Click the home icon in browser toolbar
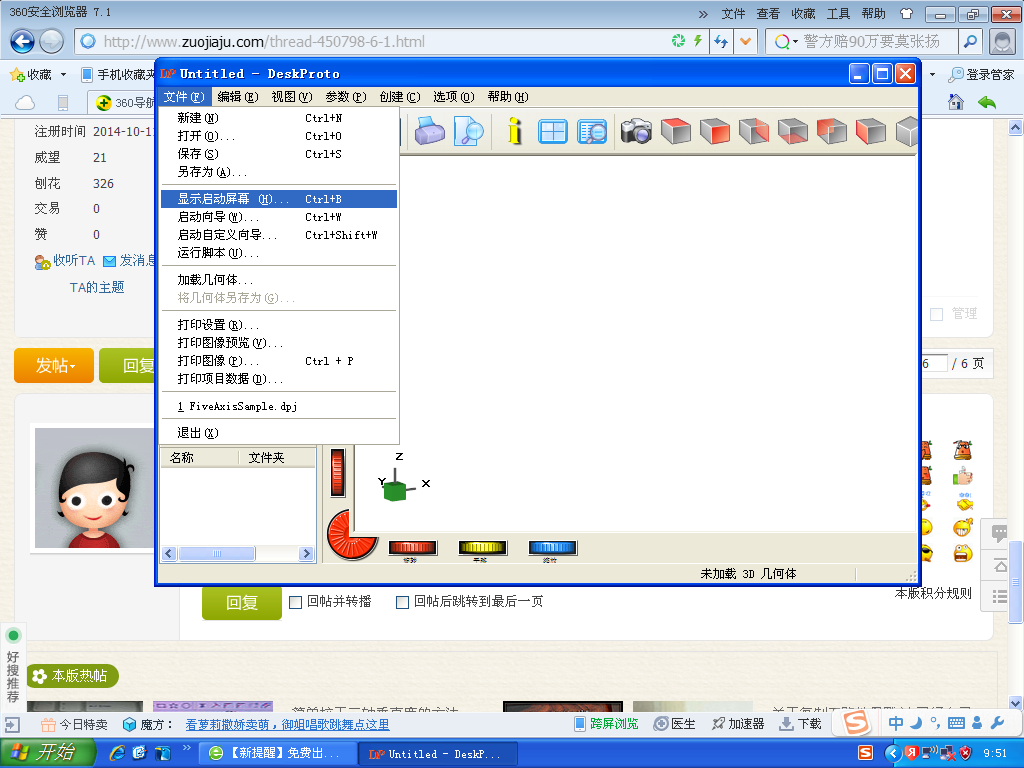Viewport: 1024px width, 768px height. click(x=955, y=102)
